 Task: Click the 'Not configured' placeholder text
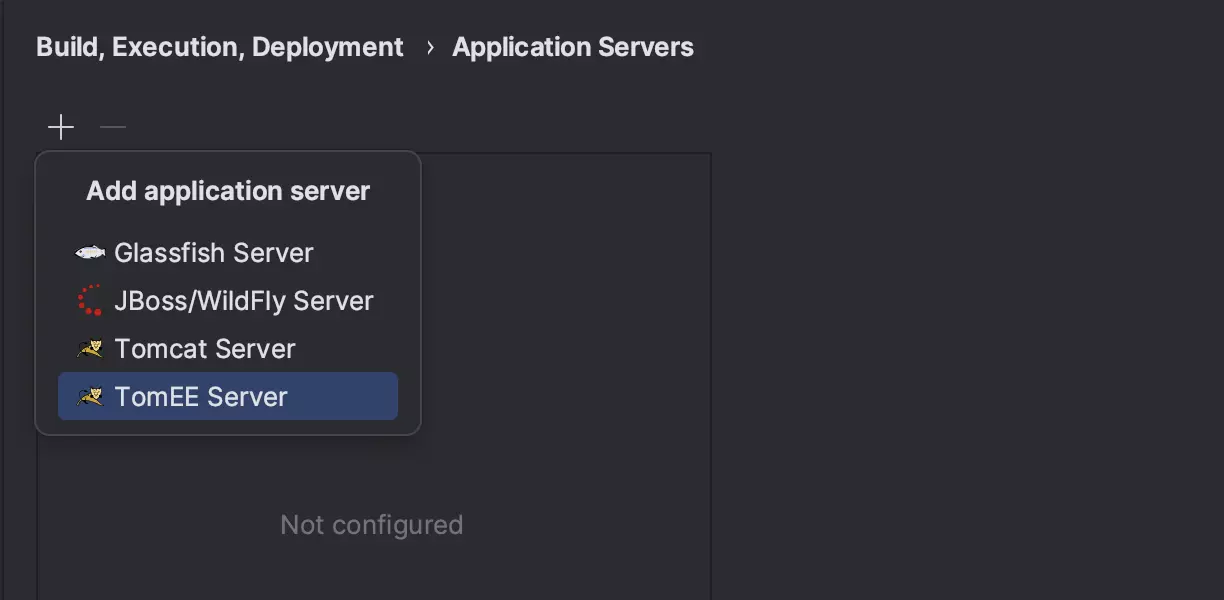(x=371, y=525)
